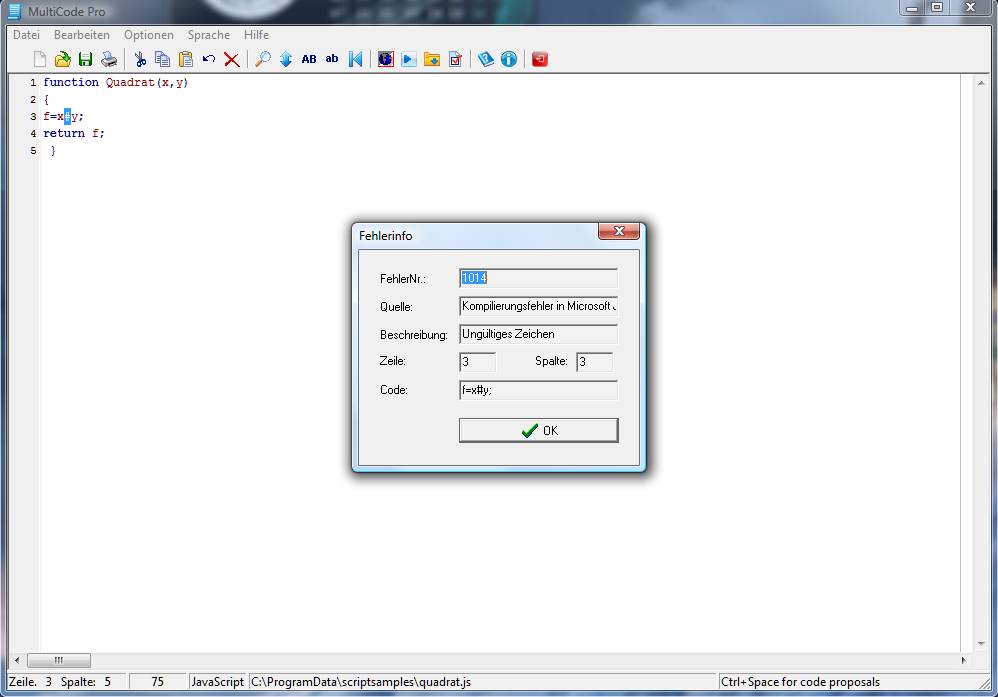The width and height of the screenshot is (998, 697).
Task: Open the Datei menu
Action: click(26, 35)
